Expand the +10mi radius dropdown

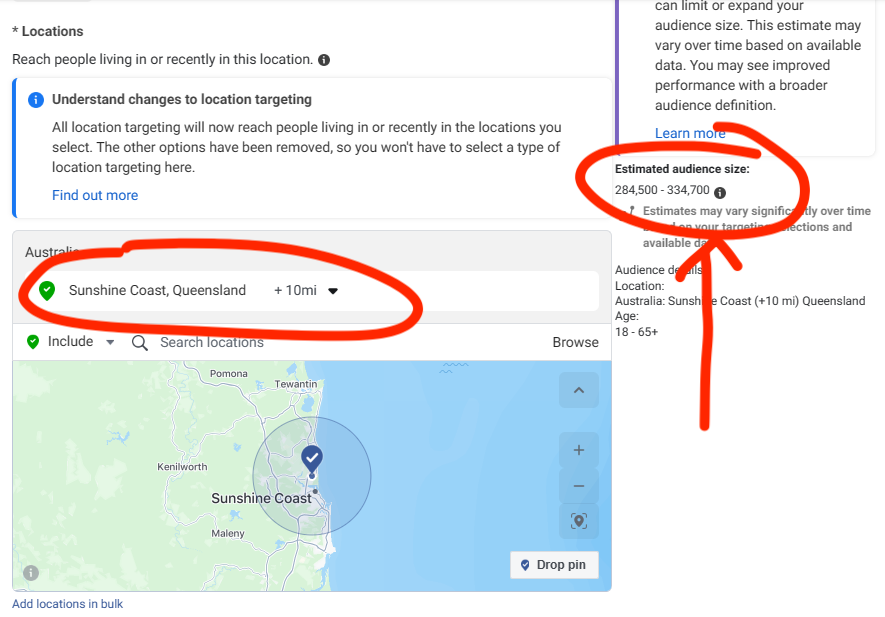(x=332, y=290)
